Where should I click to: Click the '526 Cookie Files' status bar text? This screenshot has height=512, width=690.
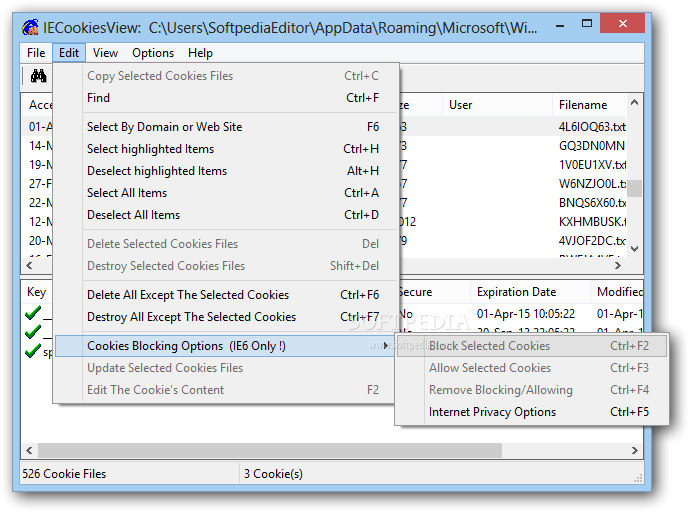coord(64,474)
